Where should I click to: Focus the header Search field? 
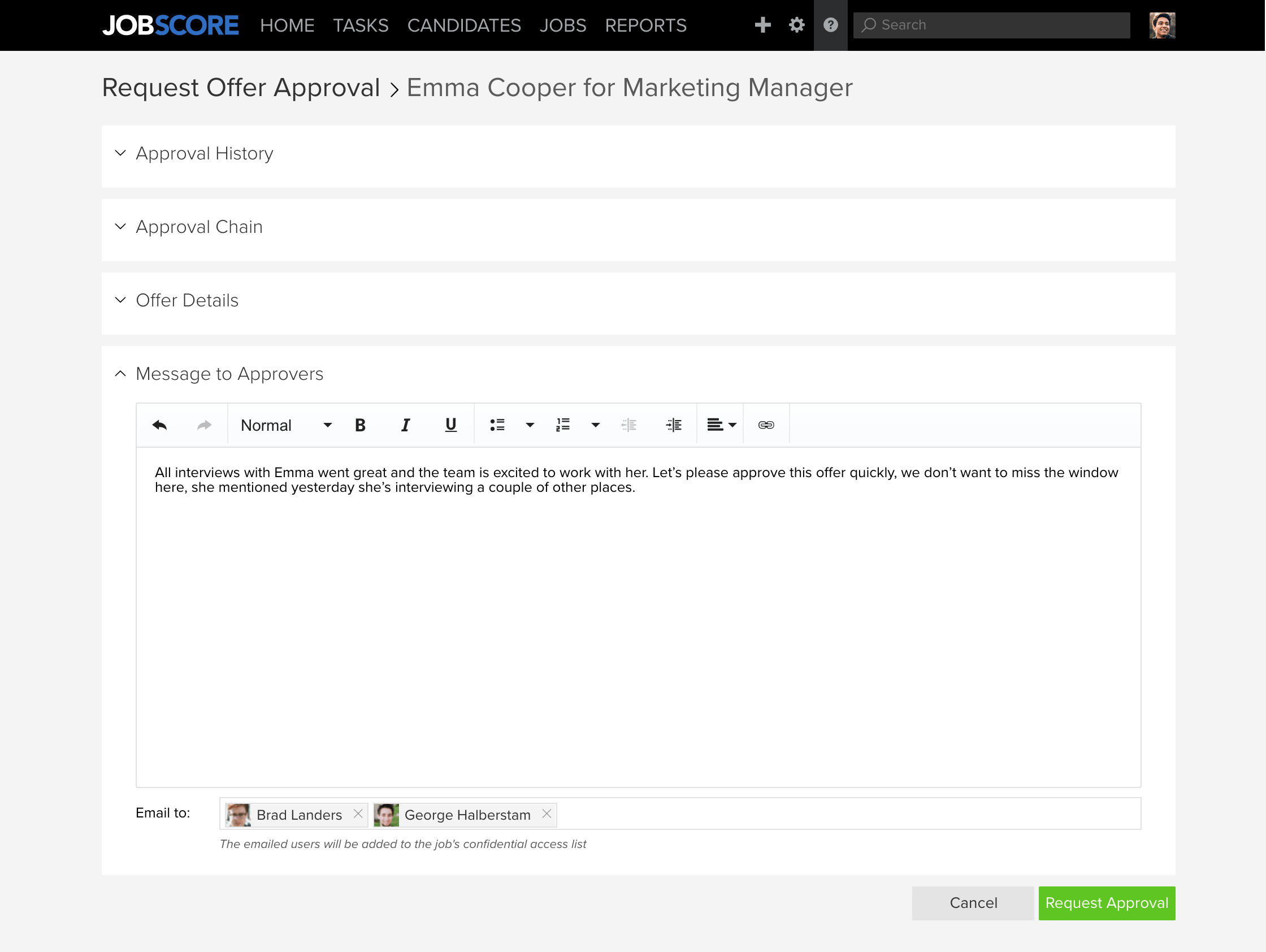tap(991, 25)
